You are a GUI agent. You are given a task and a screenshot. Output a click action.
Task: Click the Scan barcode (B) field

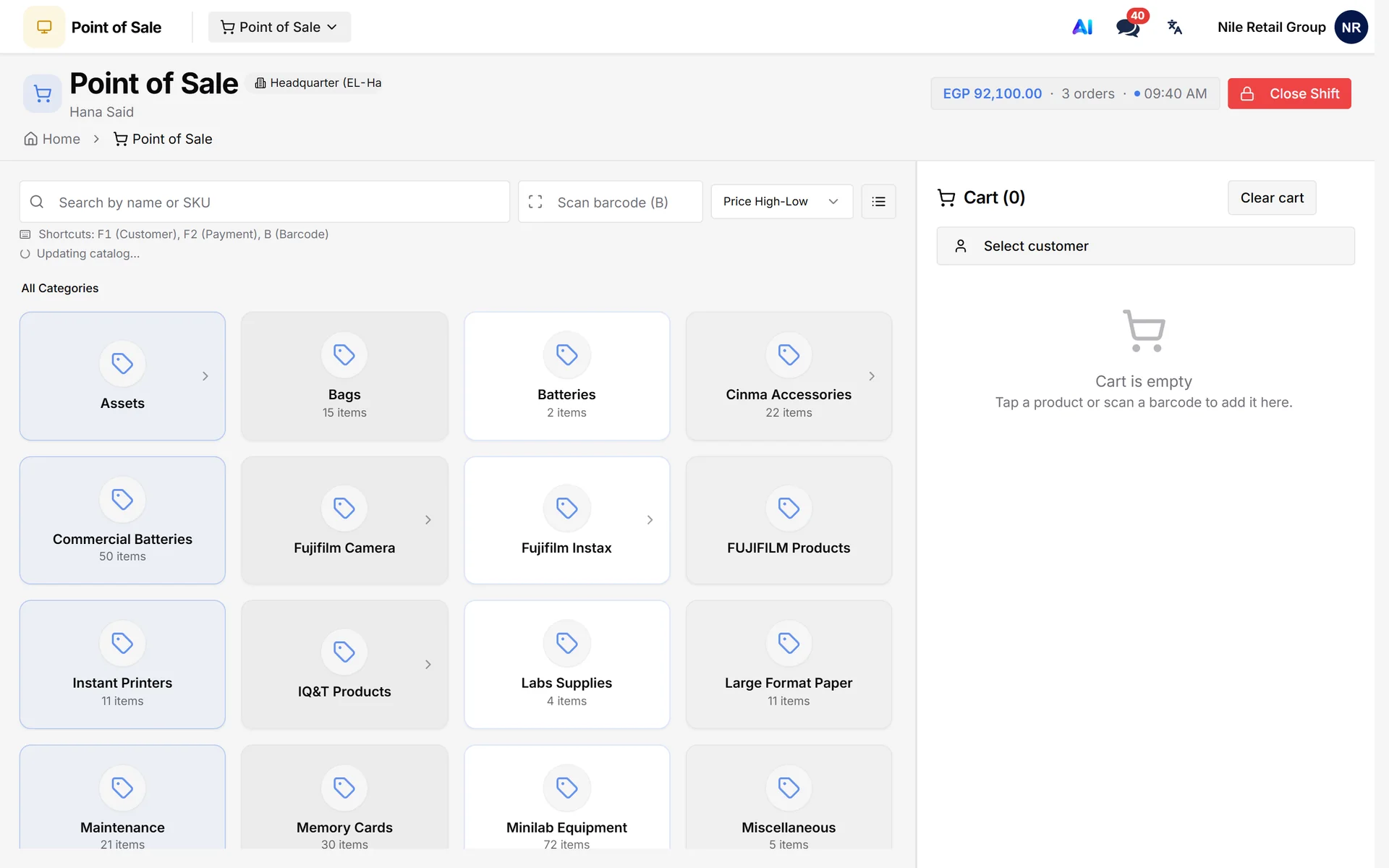point(611,202)
